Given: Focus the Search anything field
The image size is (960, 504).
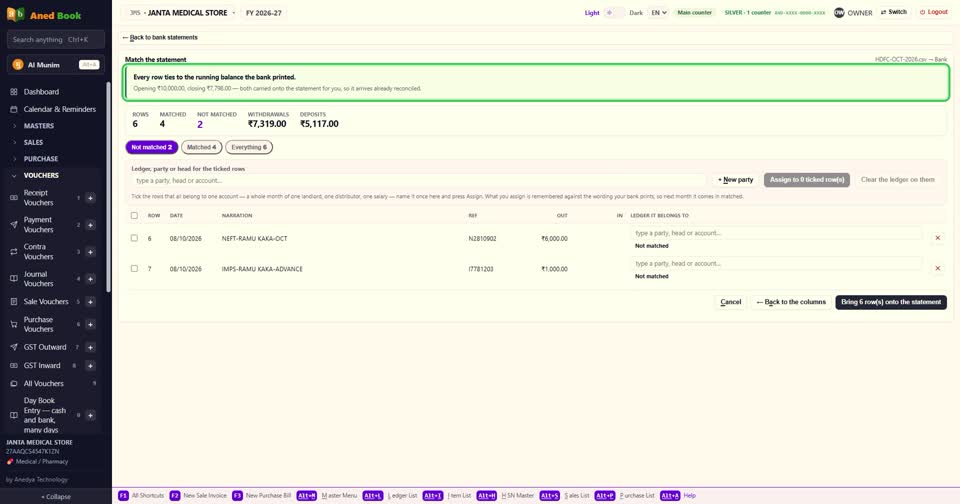Looking at the screenshot, I should pyautogui.click(x=56, y=39).
